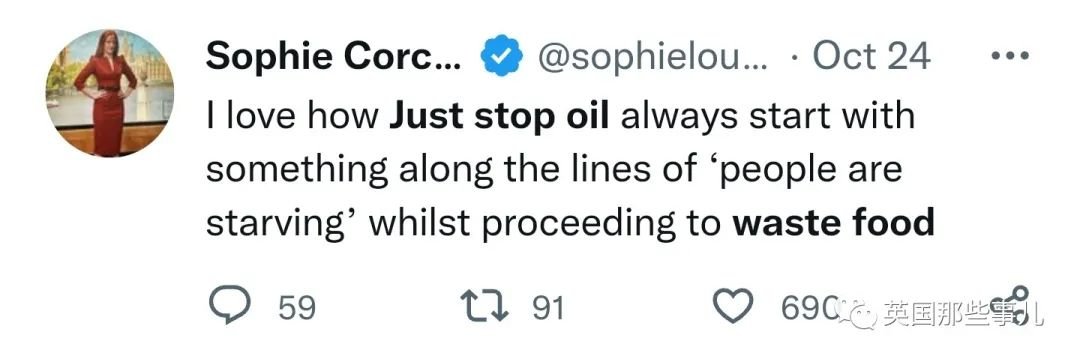Viewport: 1080px width, 362px height.
Task: Click the like count 690
Action: 809,308
